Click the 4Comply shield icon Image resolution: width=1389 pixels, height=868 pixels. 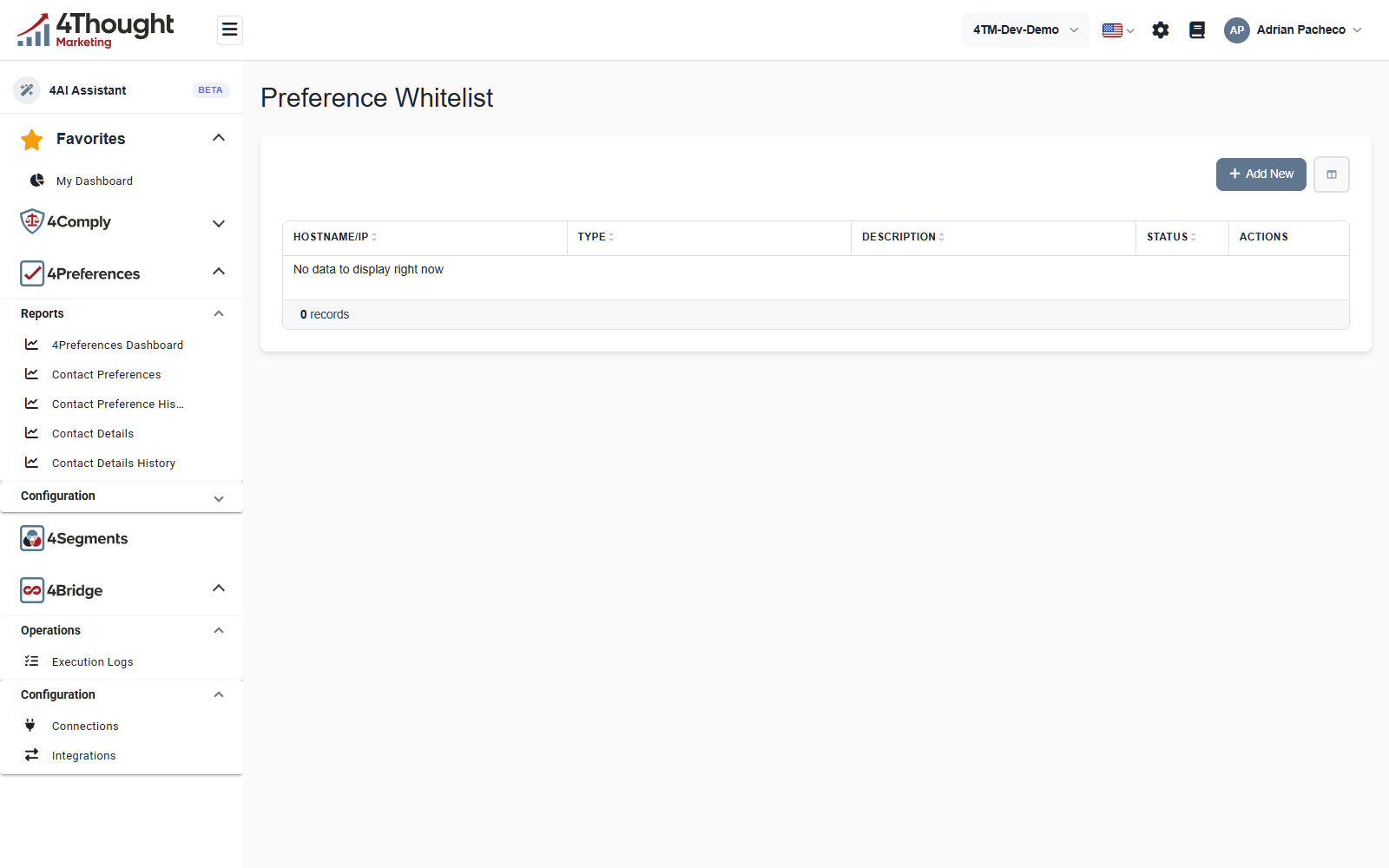tap(32, 221)
